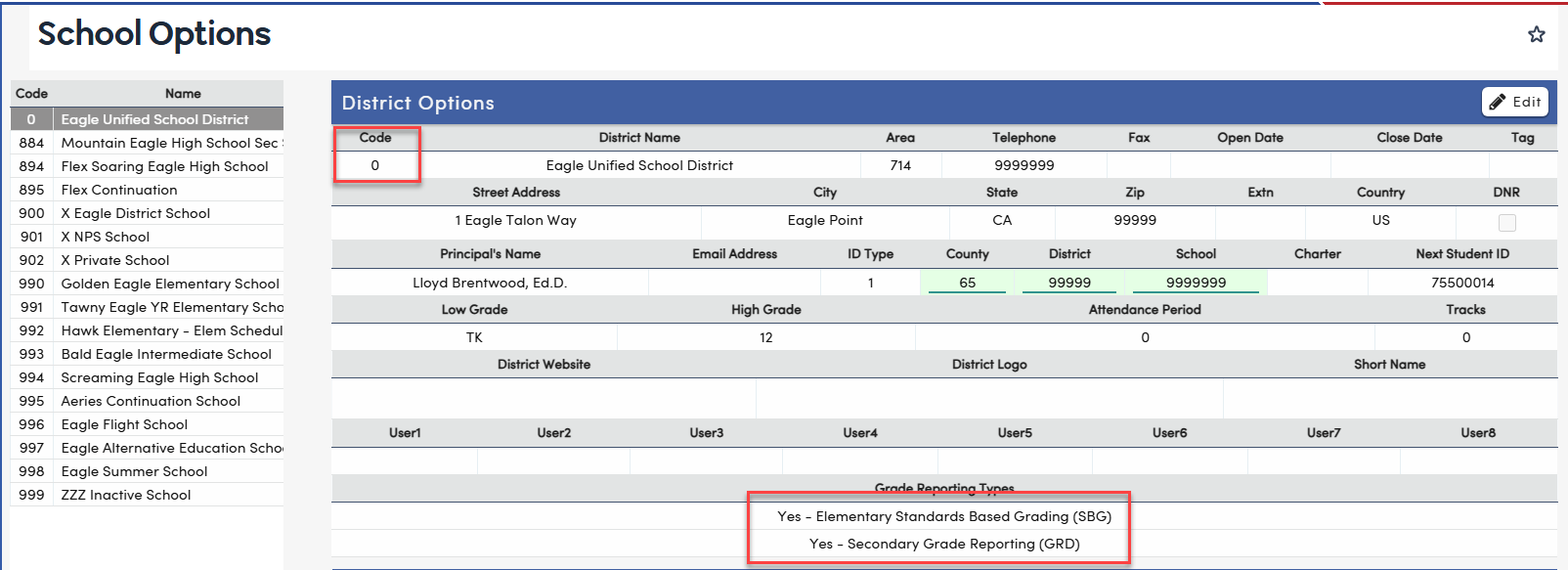Click district code 884 in list
This screenshot has height=570, width=1568.
click(31, 143)
